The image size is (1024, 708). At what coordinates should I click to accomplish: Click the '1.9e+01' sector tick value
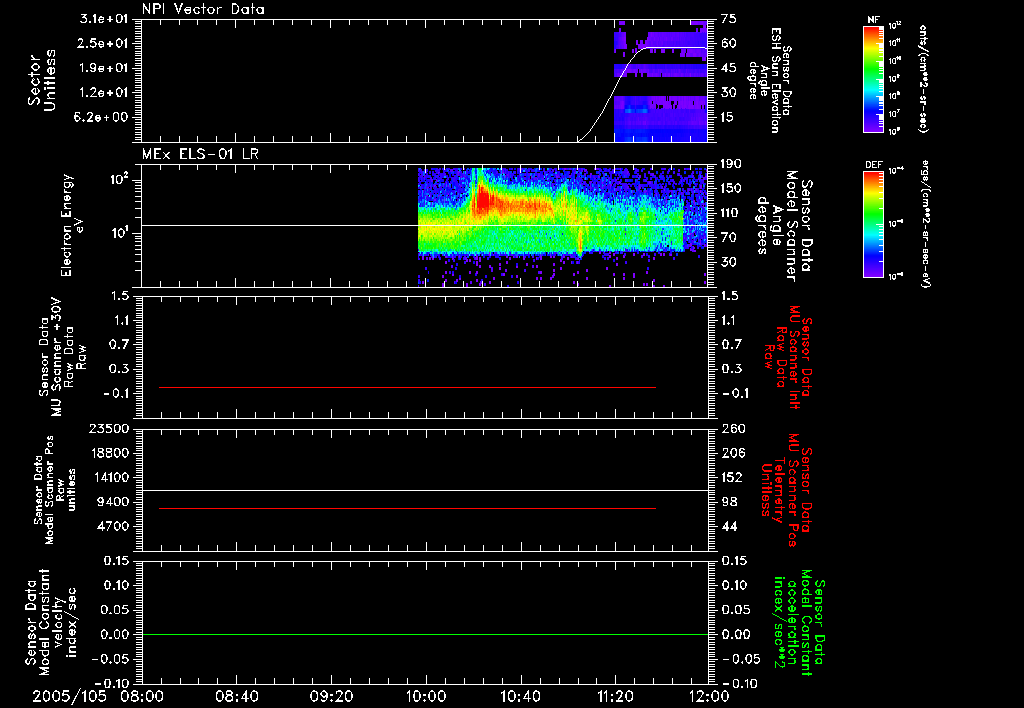point(104,68)
